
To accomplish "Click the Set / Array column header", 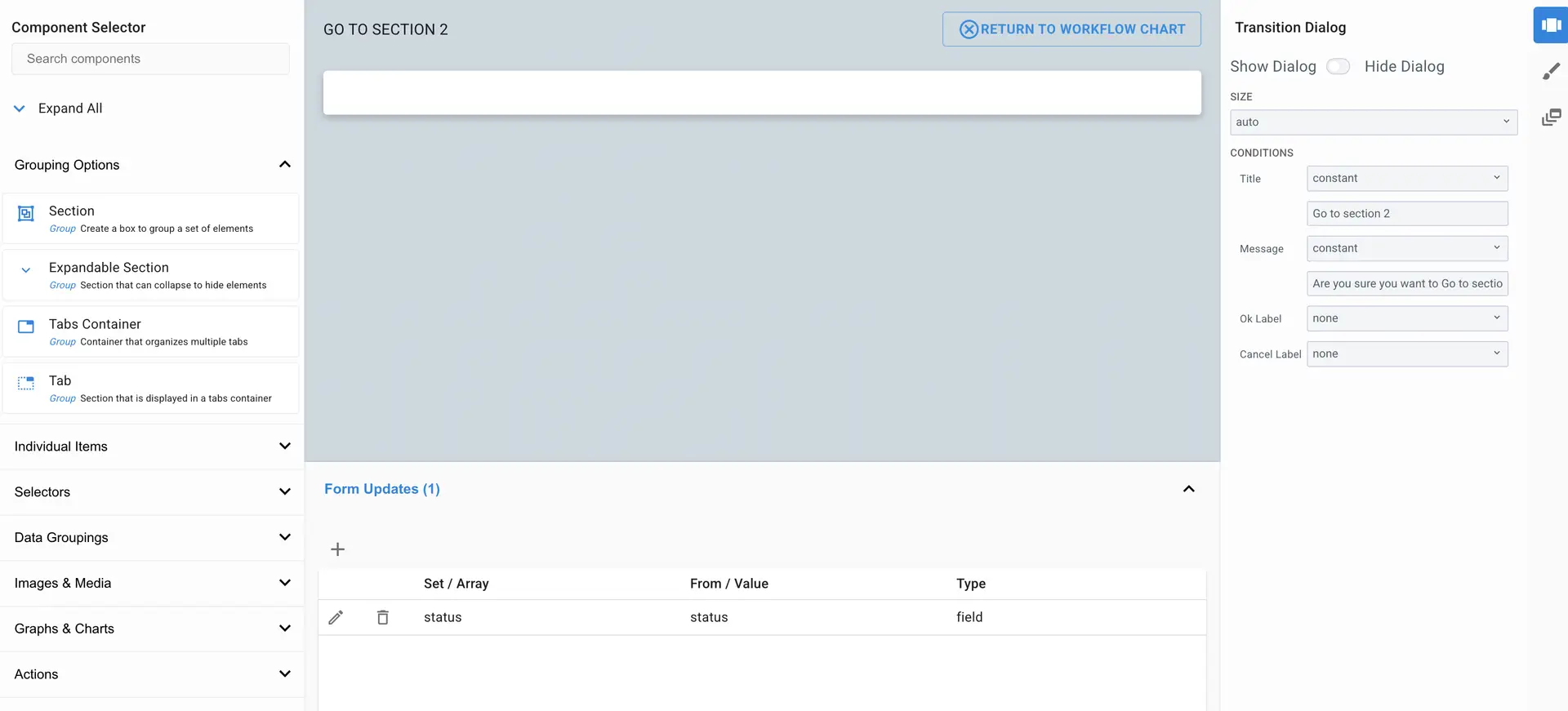I will [456, 584].
